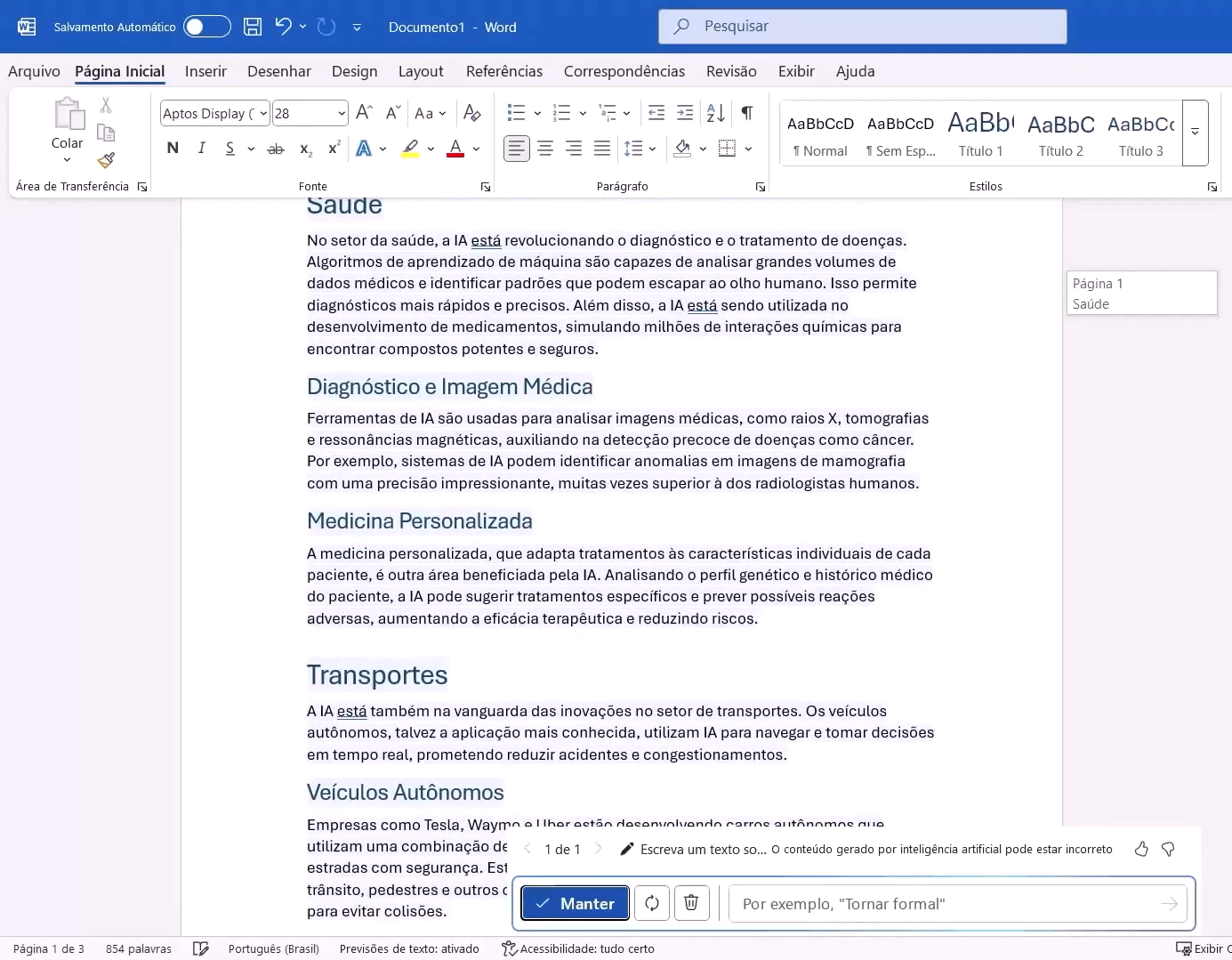Increase paragraph indent
This screenshot has width=1232, height=960.
tap(685, 113)
